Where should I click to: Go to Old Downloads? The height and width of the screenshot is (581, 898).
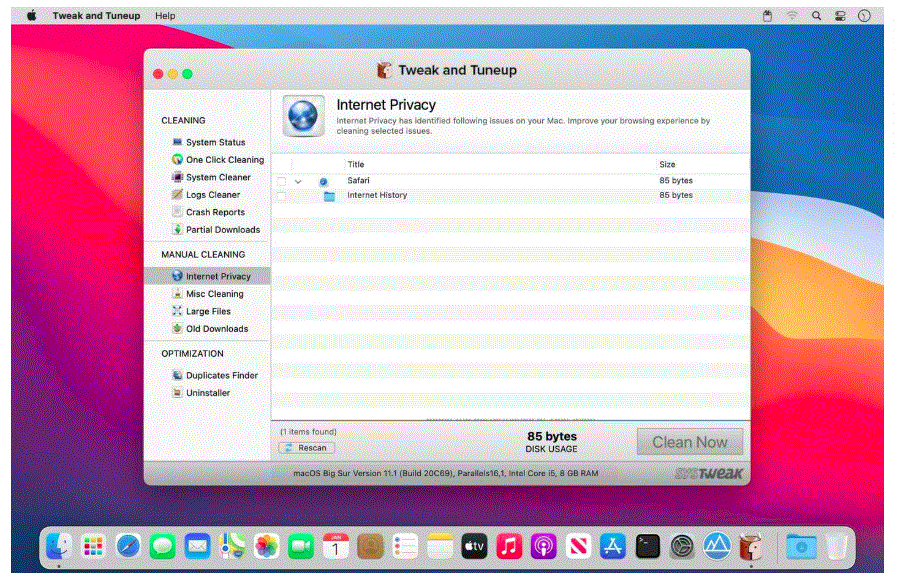(210, 329)
